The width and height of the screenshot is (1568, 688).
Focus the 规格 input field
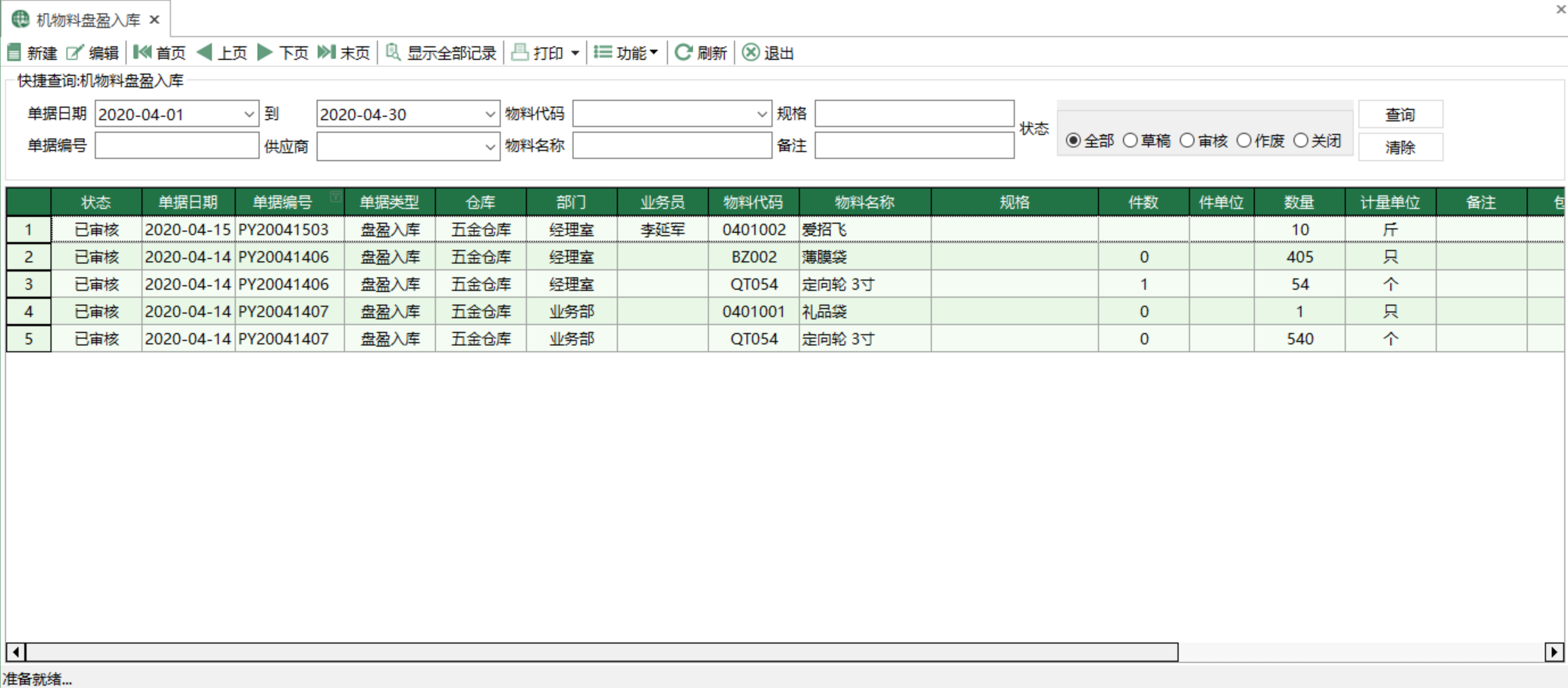[x=914, y=114]
